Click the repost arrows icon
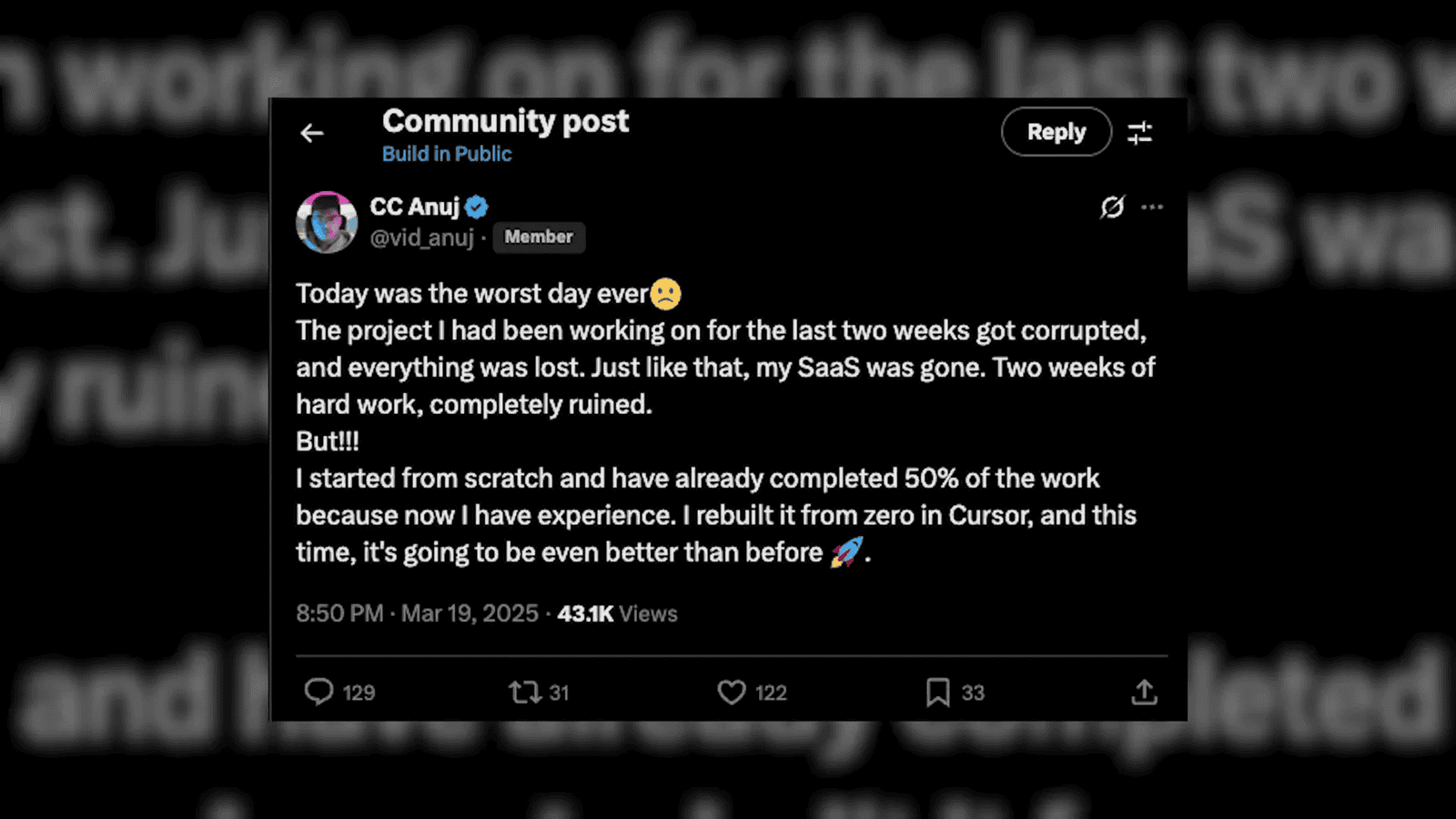The image size is (1456, 819). click(525, 693)
